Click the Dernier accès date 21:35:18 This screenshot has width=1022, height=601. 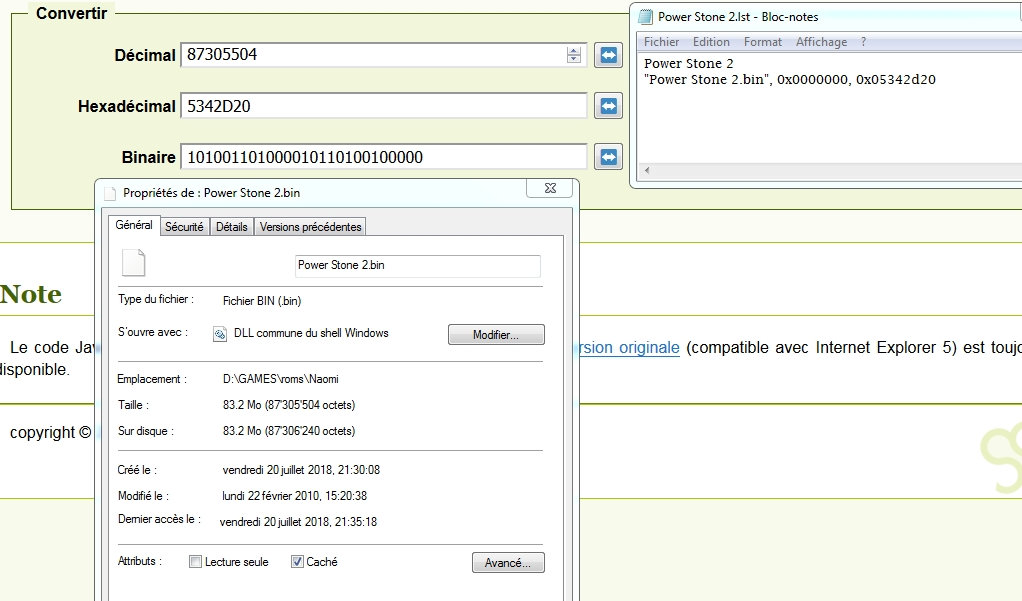[x=298, y=522]
